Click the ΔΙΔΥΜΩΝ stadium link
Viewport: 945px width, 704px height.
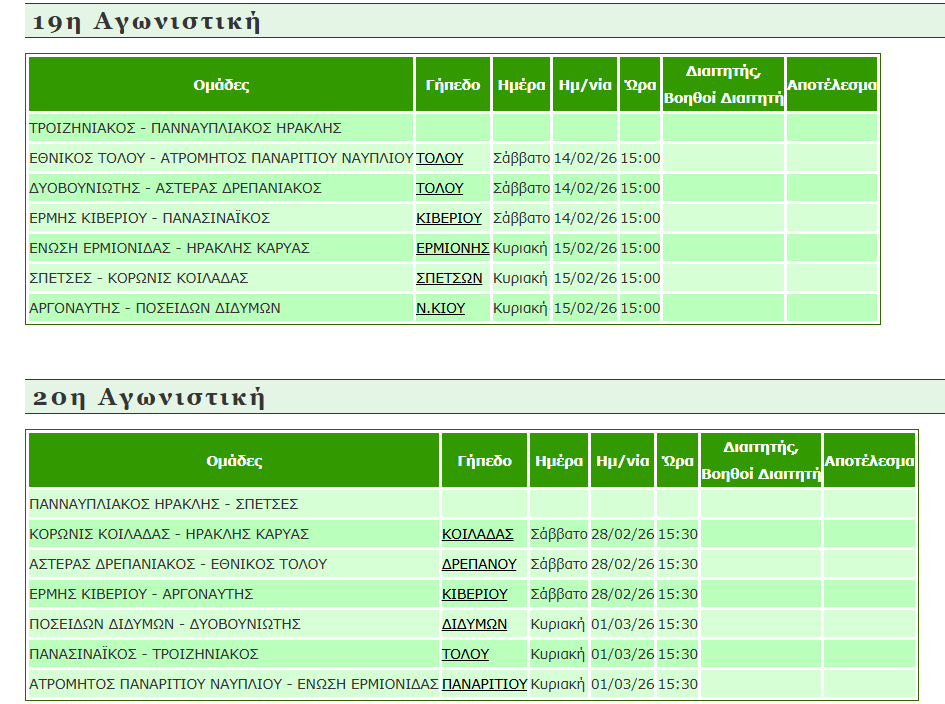(x=474, y=624)
